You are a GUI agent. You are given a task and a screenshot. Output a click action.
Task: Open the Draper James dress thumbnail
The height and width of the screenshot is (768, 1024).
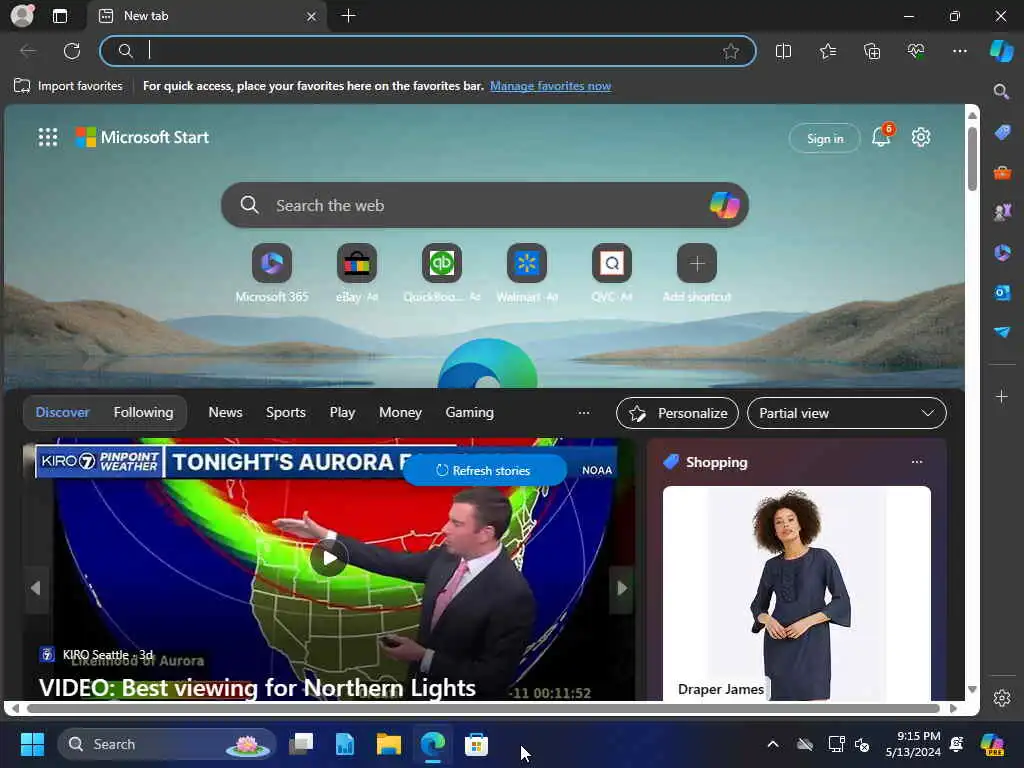point(797,593)
